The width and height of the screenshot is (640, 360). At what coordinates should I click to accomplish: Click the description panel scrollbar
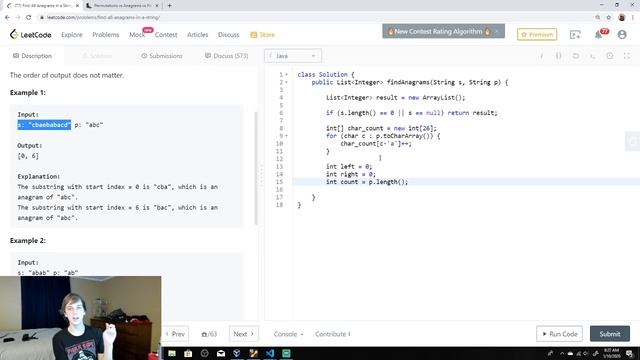coord(256,167)
